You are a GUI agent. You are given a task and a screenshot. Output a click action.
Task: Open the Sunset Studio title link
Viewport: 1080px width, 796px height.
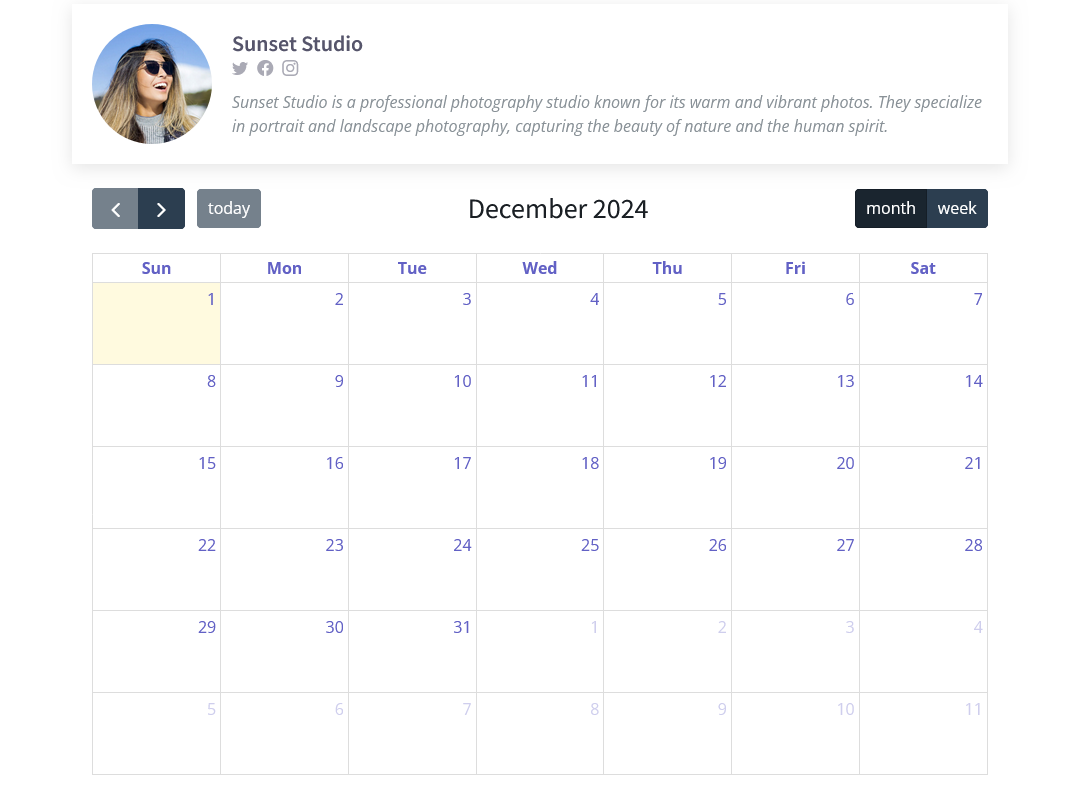click(x=297, y=44)
